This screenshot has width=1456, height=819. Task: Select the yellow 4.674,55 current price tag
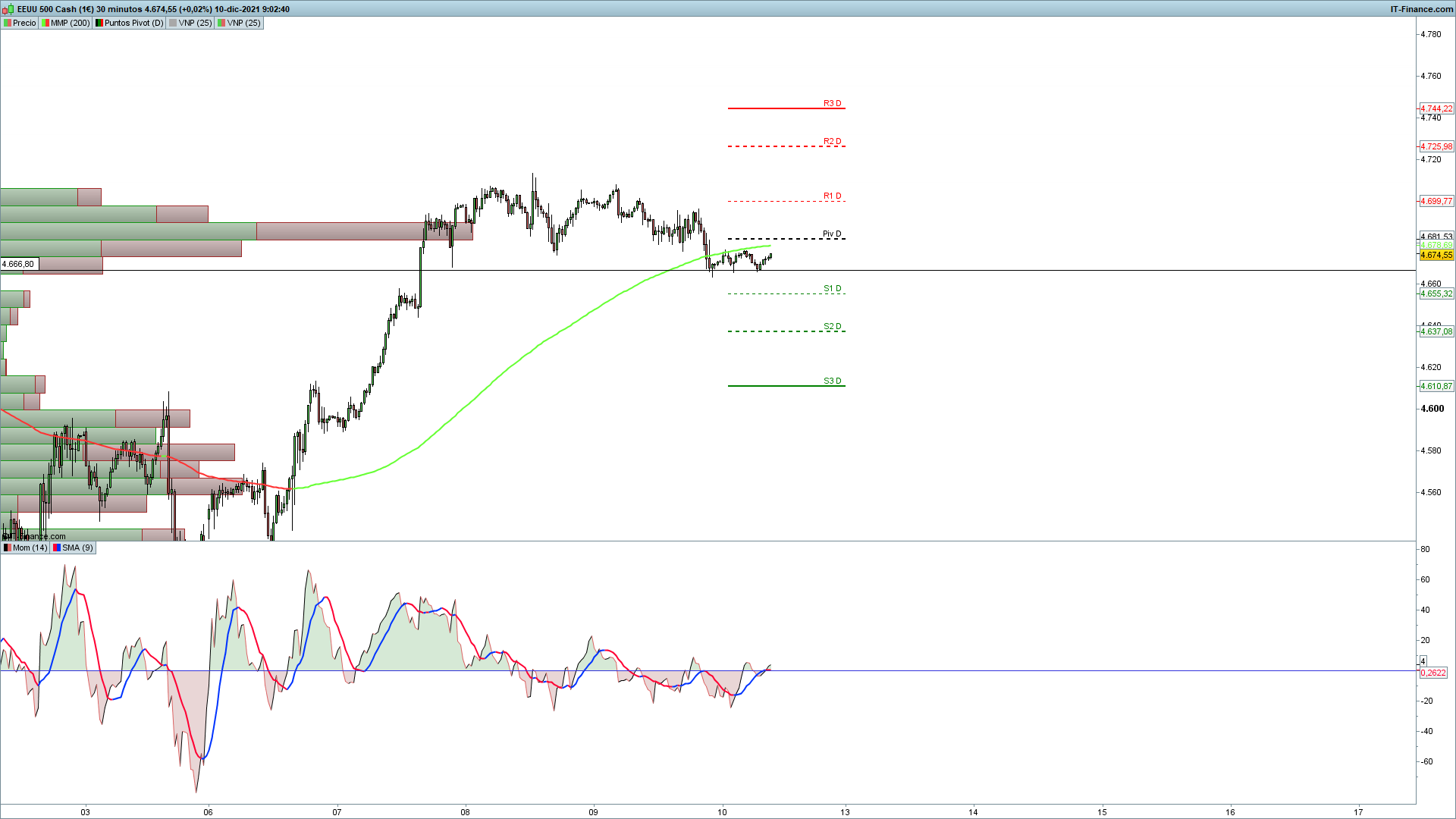1436,255
